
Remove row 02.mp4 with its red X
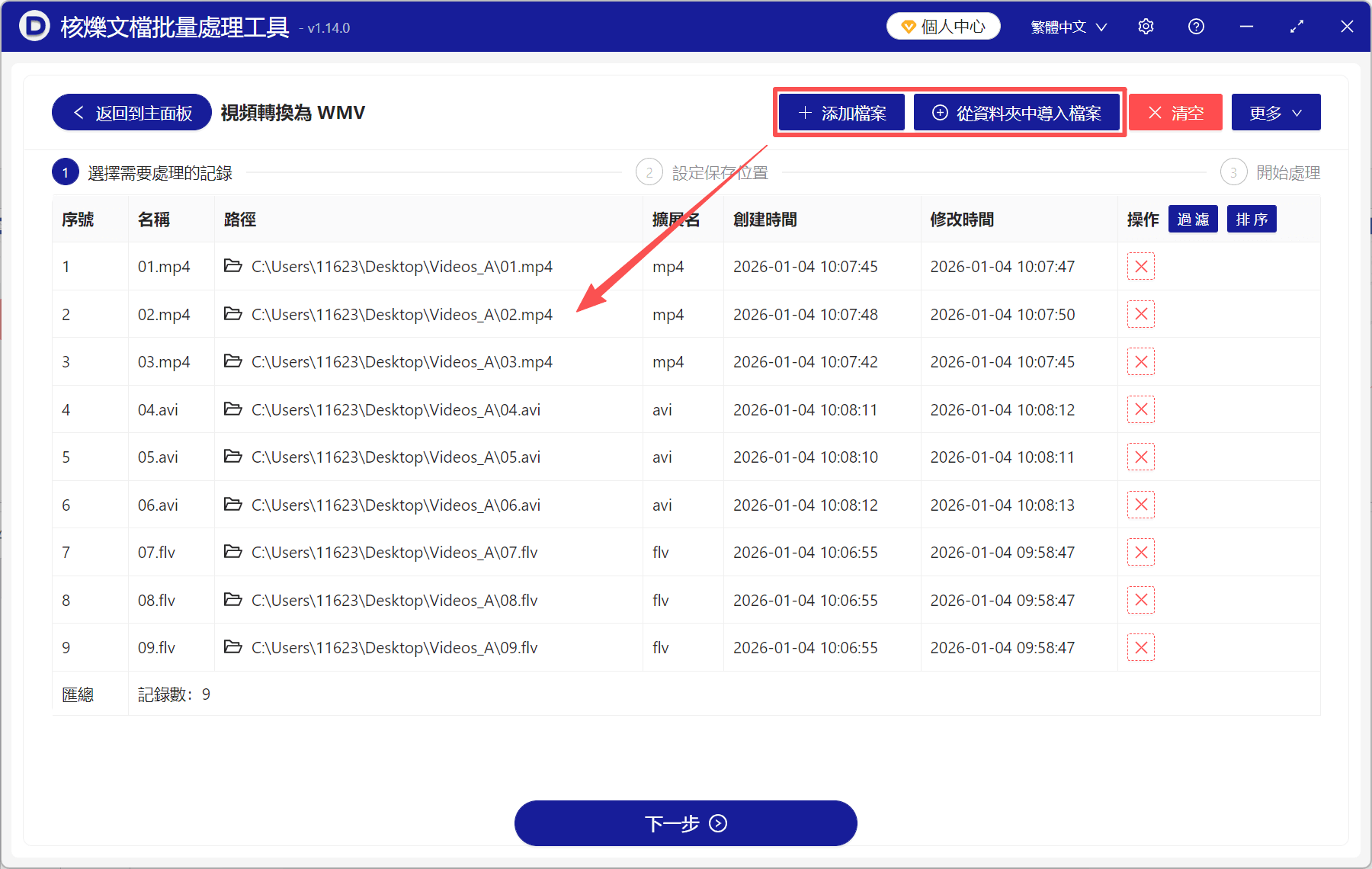pos(1141,314)
